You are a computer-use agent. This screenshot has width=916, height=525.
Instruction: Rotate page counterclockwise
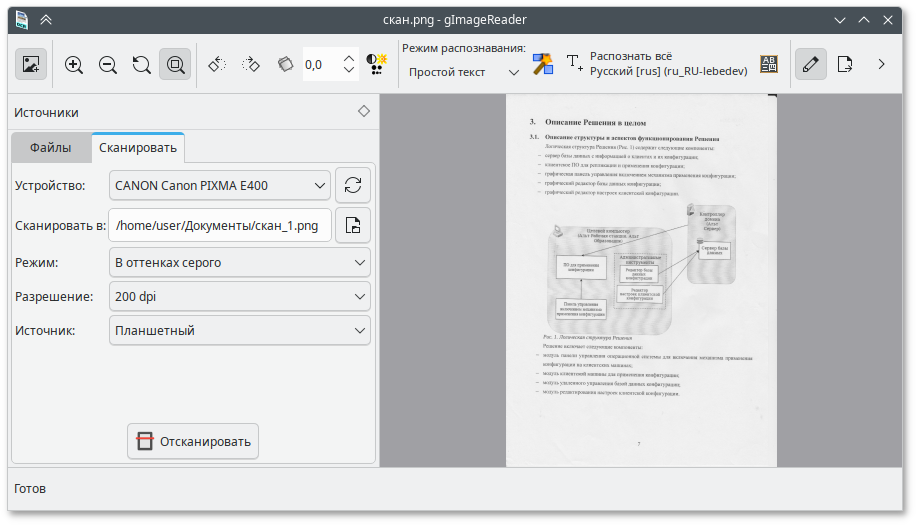pos(217,64)
